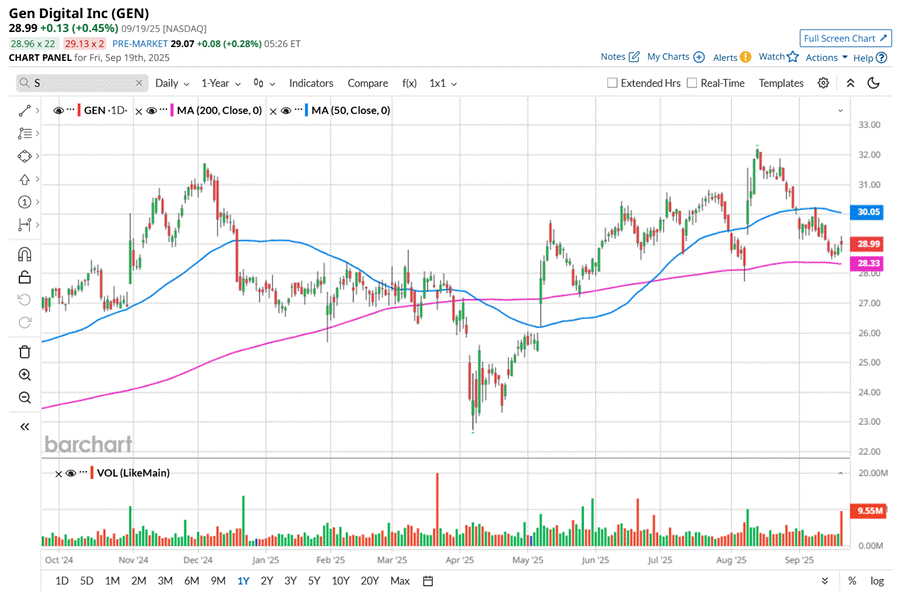Zoom out of the chart
Image resolution: width=903 pixels, height=596 pixels.
coord(24,398)
